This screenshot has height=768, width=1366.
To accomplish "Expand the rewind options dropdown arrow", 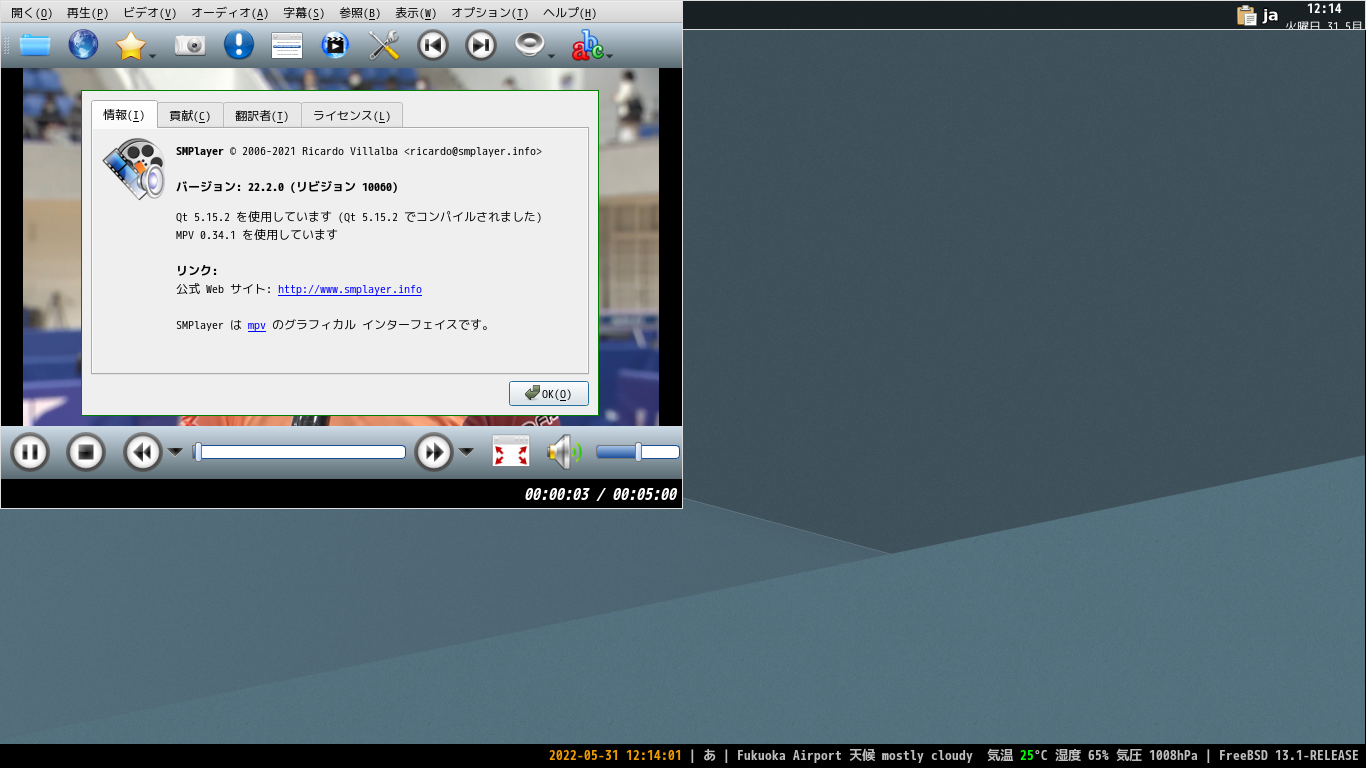I will point(175,452).
